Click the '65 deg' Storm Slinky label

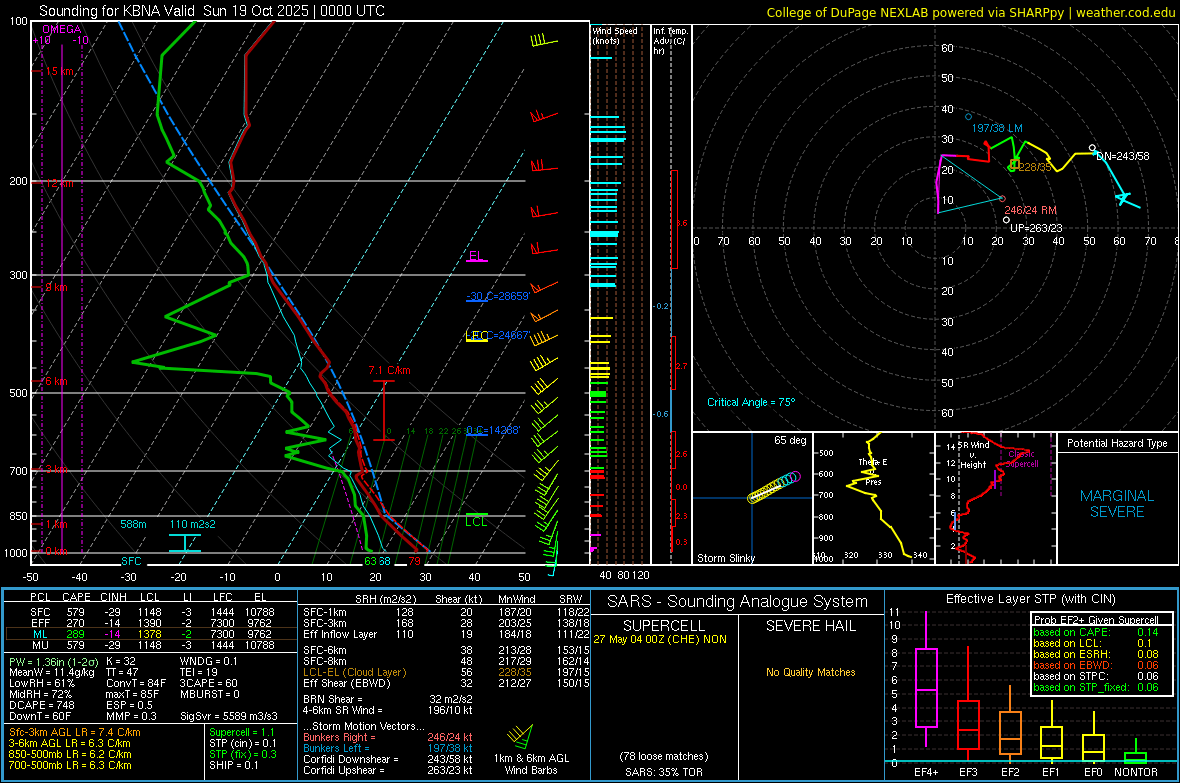[790, 440]
